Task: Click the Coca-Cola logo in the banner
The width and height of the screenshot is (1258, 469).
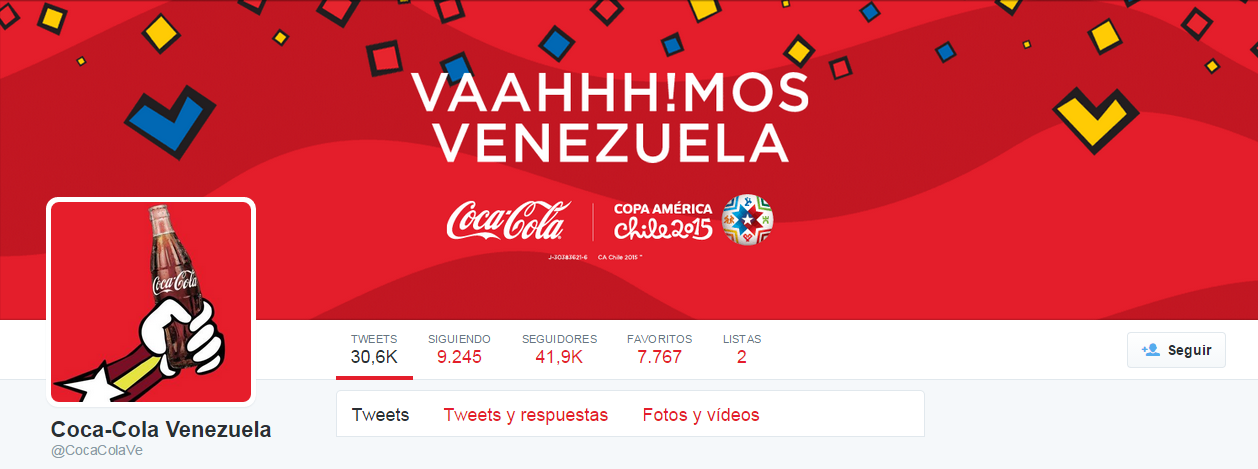Action: click(508, 221)
